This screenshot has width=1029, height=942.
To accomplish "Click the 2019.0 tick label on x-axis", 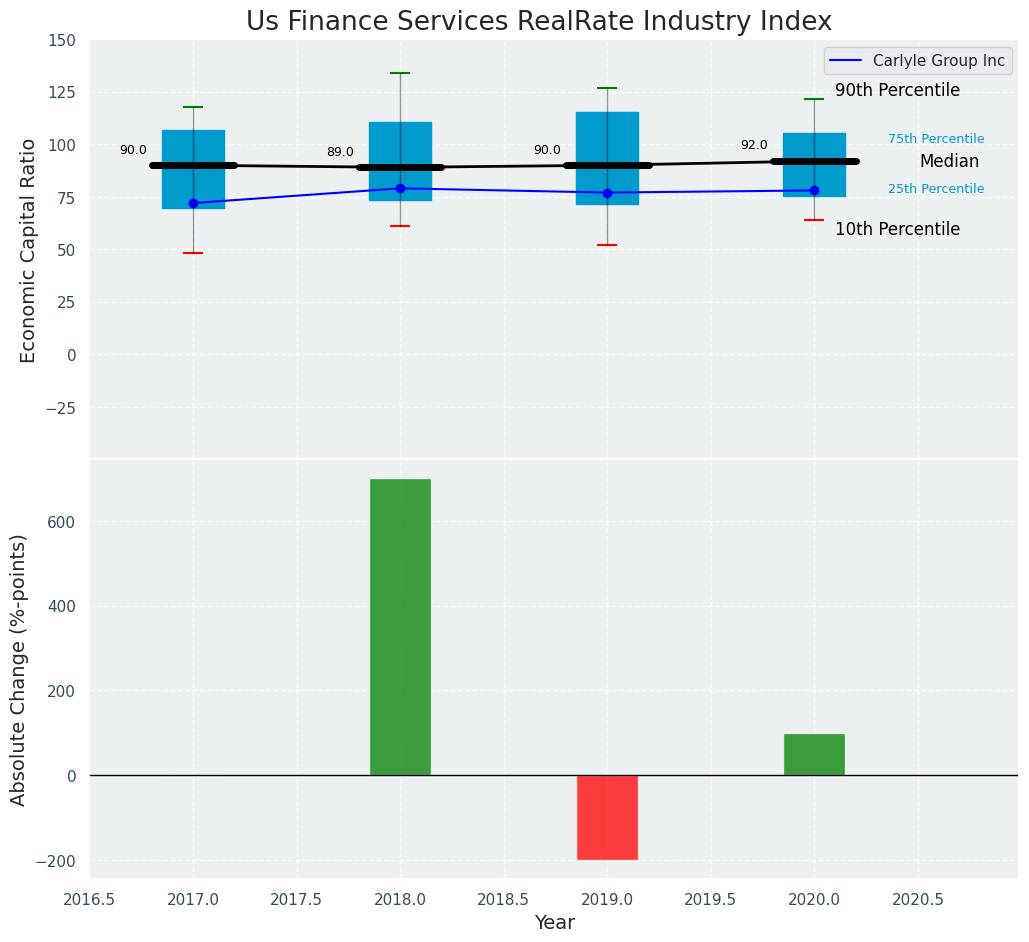I will [607, 898].
